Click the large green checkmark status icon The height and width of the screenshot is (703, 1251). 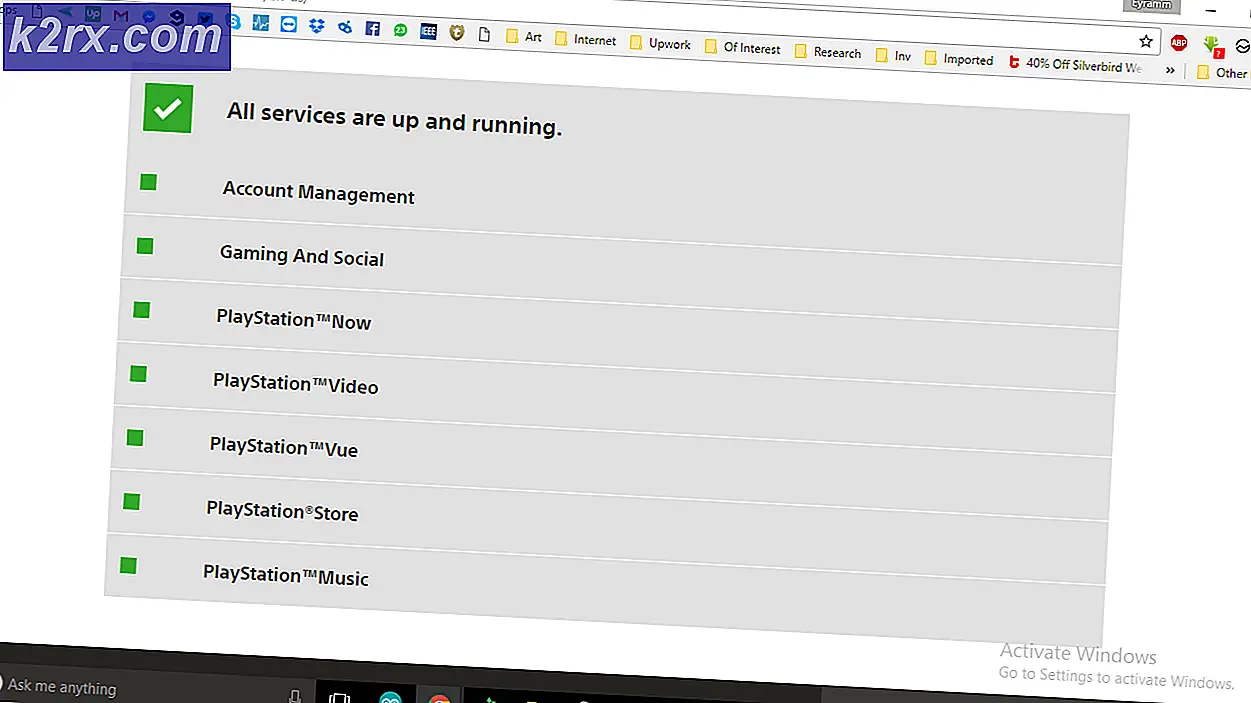tap(167, 108)
